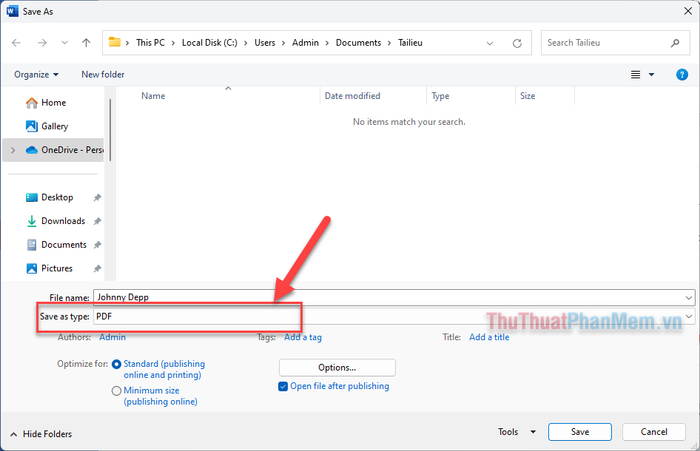Select Local Disk (C:) in breadcrumb
This screenshot has height=451, width=700.
pos(209,43)
